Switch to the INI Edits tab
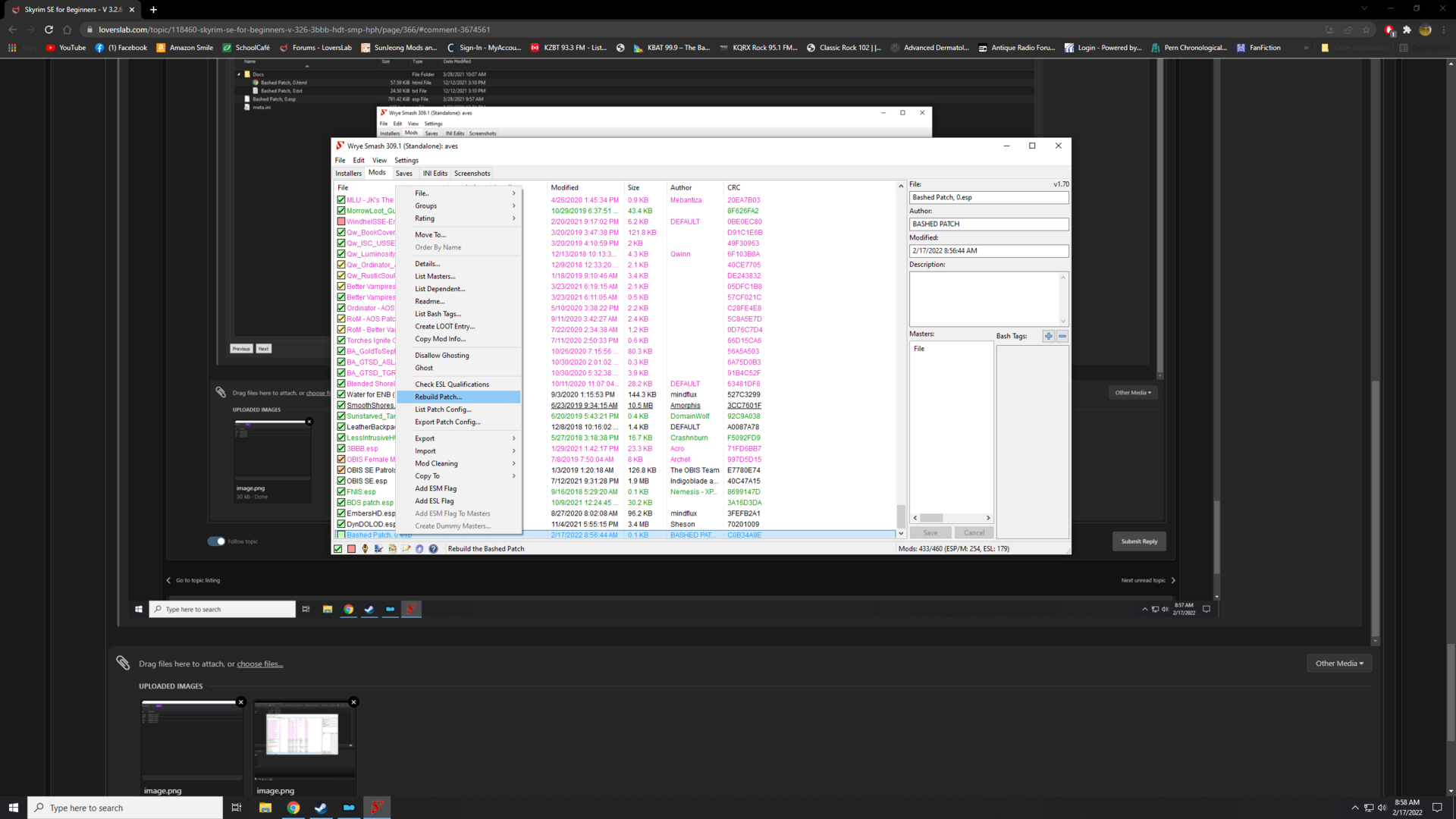The image size is (1456, 819). (x=435, y=174)
